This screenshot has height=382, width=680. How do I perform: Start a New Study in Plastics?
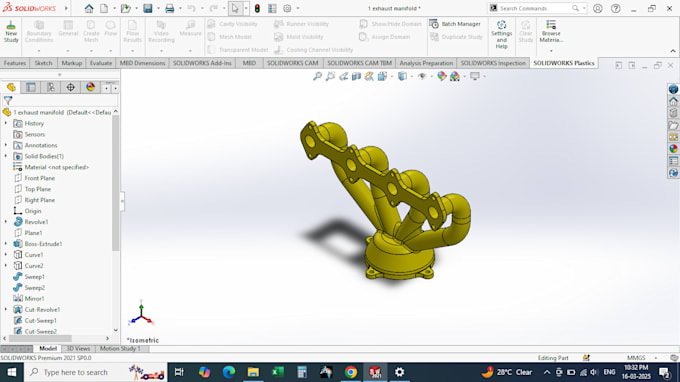click(x=11, y=31)
